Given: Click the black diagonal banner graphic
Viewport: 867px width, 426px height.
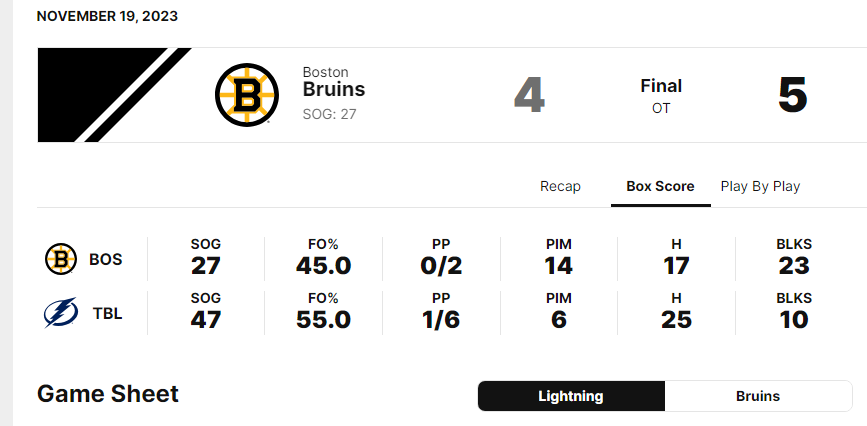Looking at the screenshot, I should tap(110, 95).
